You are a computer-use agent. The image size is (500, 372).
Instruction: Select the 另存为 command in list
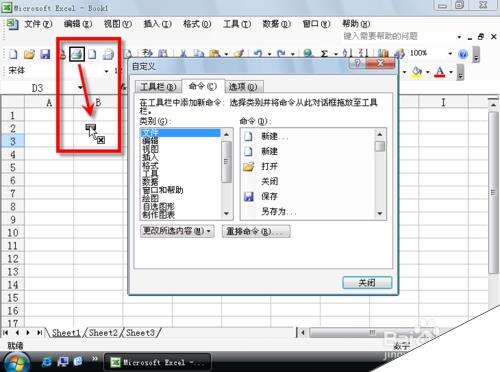[279, 212]
